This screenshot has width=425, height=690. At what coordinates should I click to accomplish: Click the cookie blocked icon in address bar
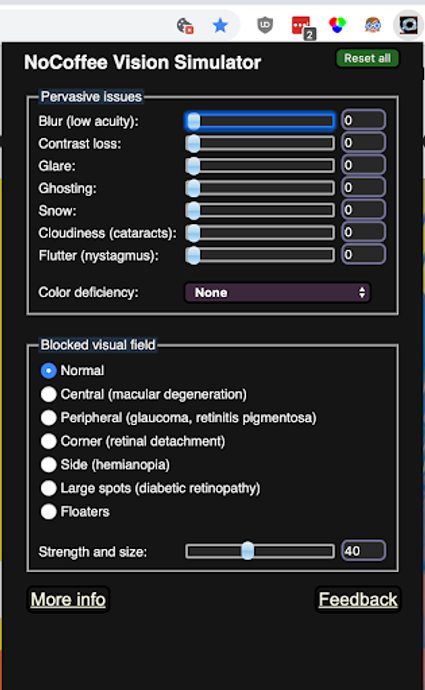point(185,26)
